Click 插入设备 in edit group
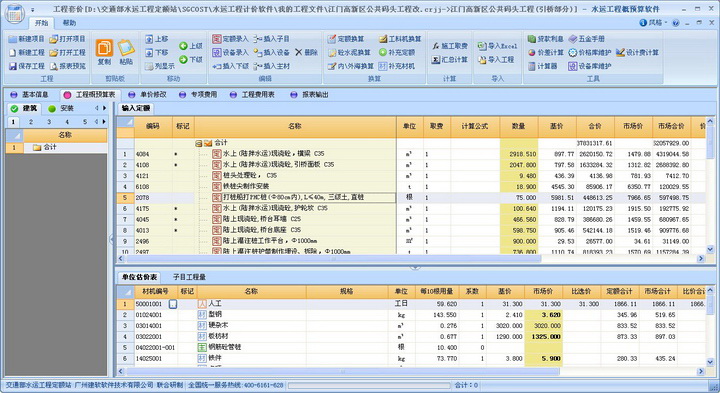Screen dimensions: 720x393 click(x=271, y=52)
